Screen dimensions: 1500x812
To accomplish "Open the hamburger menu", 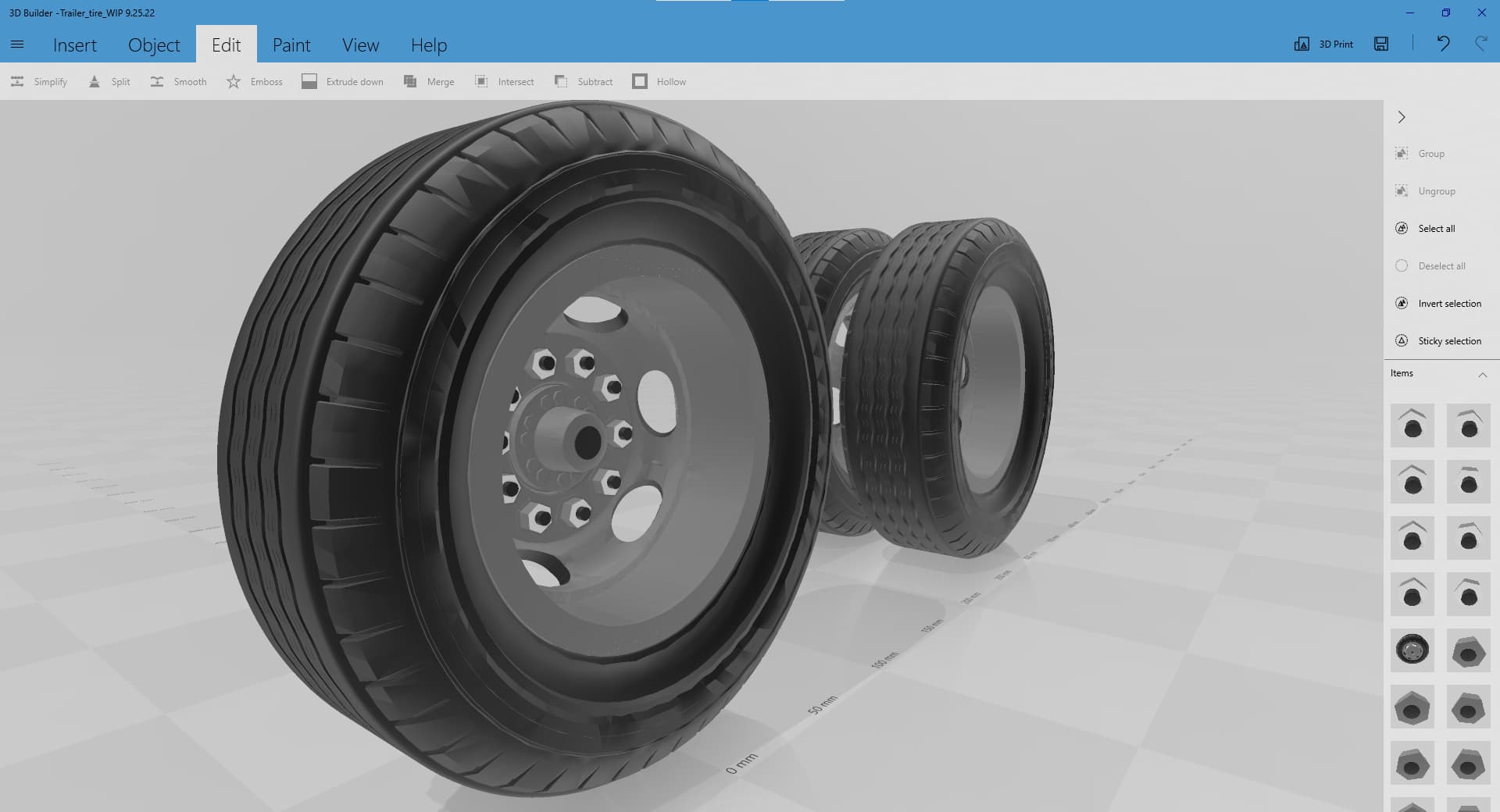I will tap(17, 45).
